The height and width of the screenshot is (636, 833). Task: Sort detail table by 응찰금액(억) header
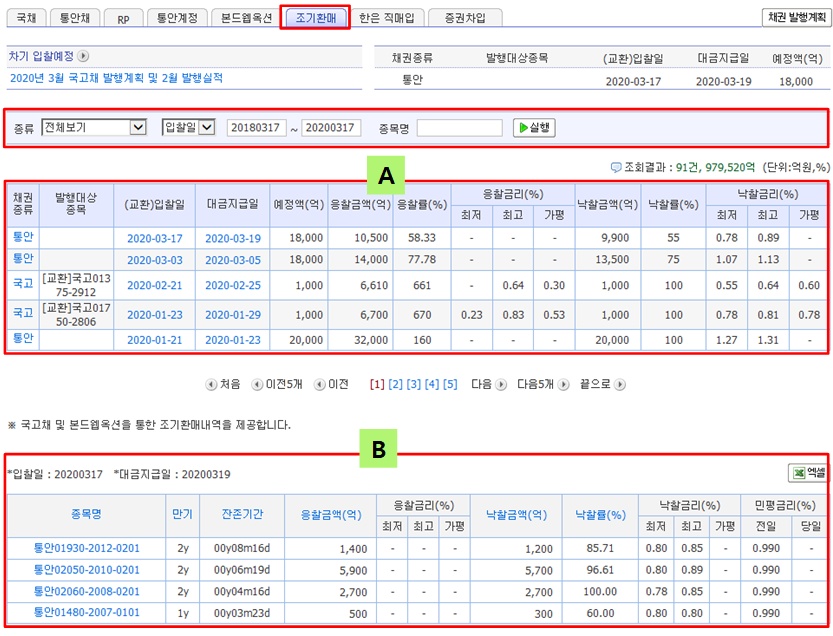pos(331,515)
